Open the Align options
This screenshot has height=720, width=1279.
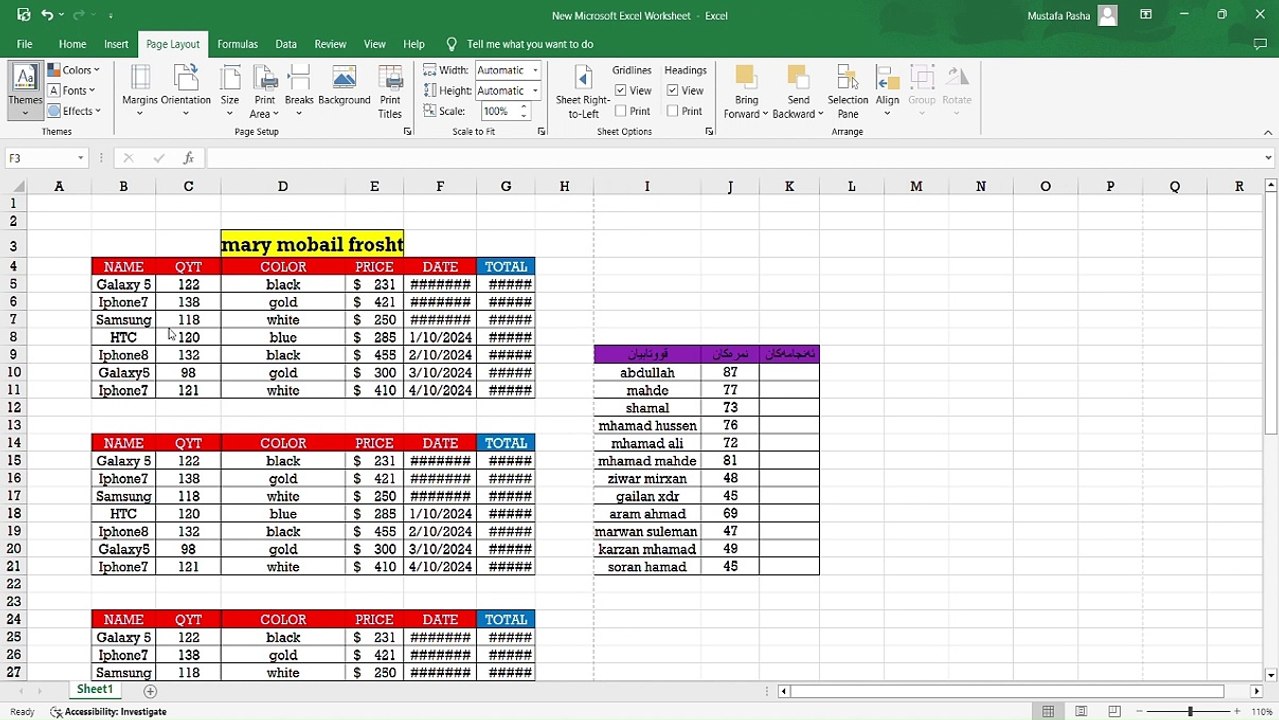[x=887, y=90]
